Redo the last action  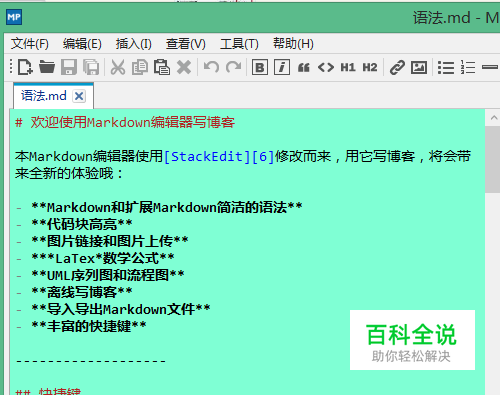pos(233,67)
